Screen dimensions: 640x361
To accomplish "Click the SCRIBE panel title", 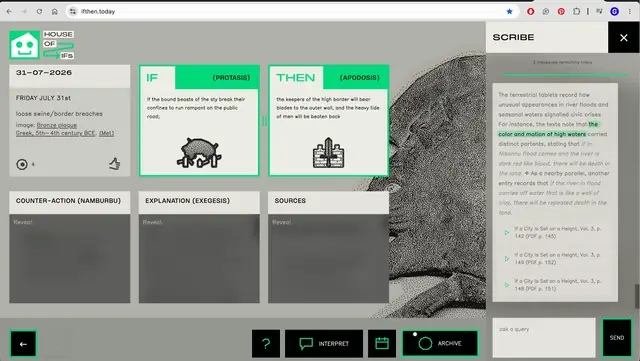I will pyautogui.click(x=513, y=37).
